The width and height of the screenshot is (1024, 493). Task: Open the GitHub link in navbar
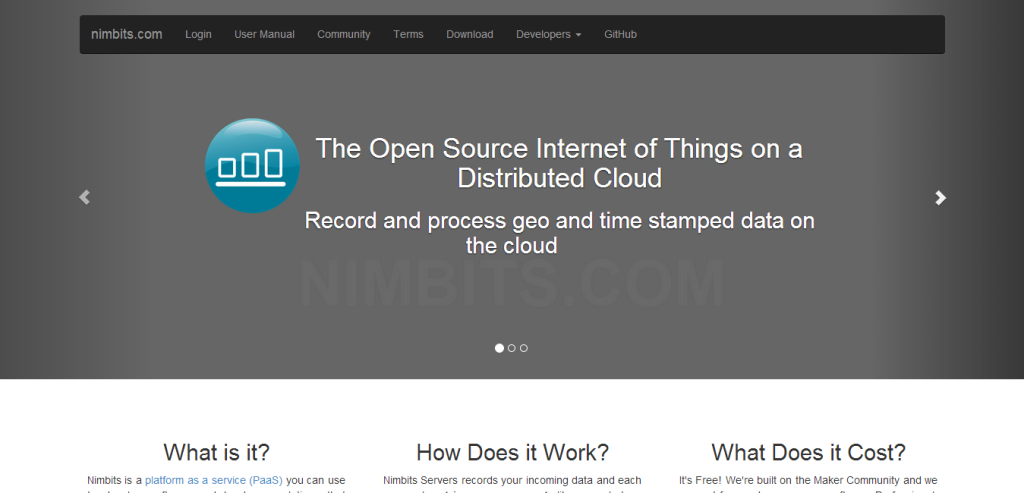(x=620, y=34)
